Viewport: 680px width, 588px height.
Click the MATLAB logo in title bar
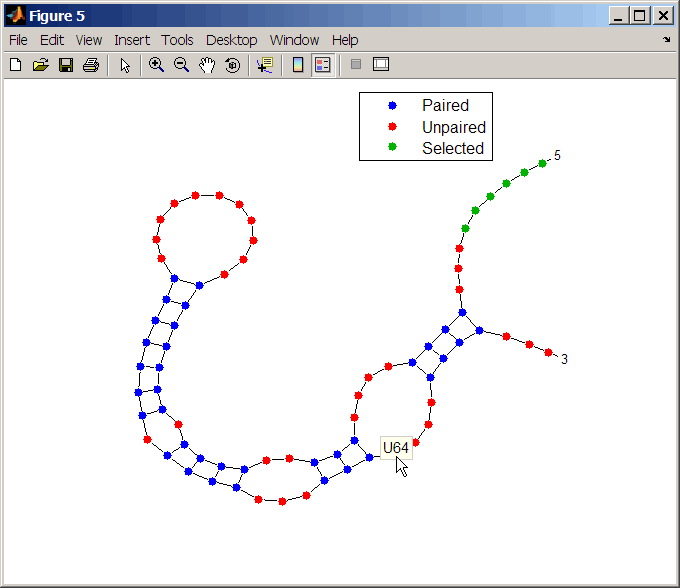click(16, 16)
